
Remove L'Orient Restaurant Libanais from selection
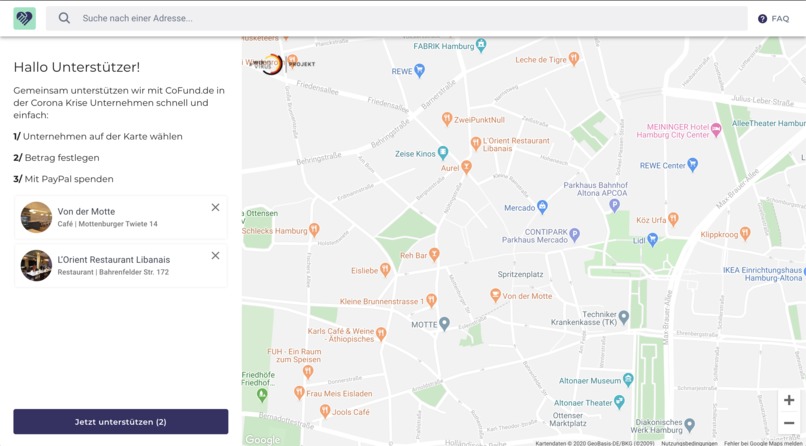click(x=215, y=255)
